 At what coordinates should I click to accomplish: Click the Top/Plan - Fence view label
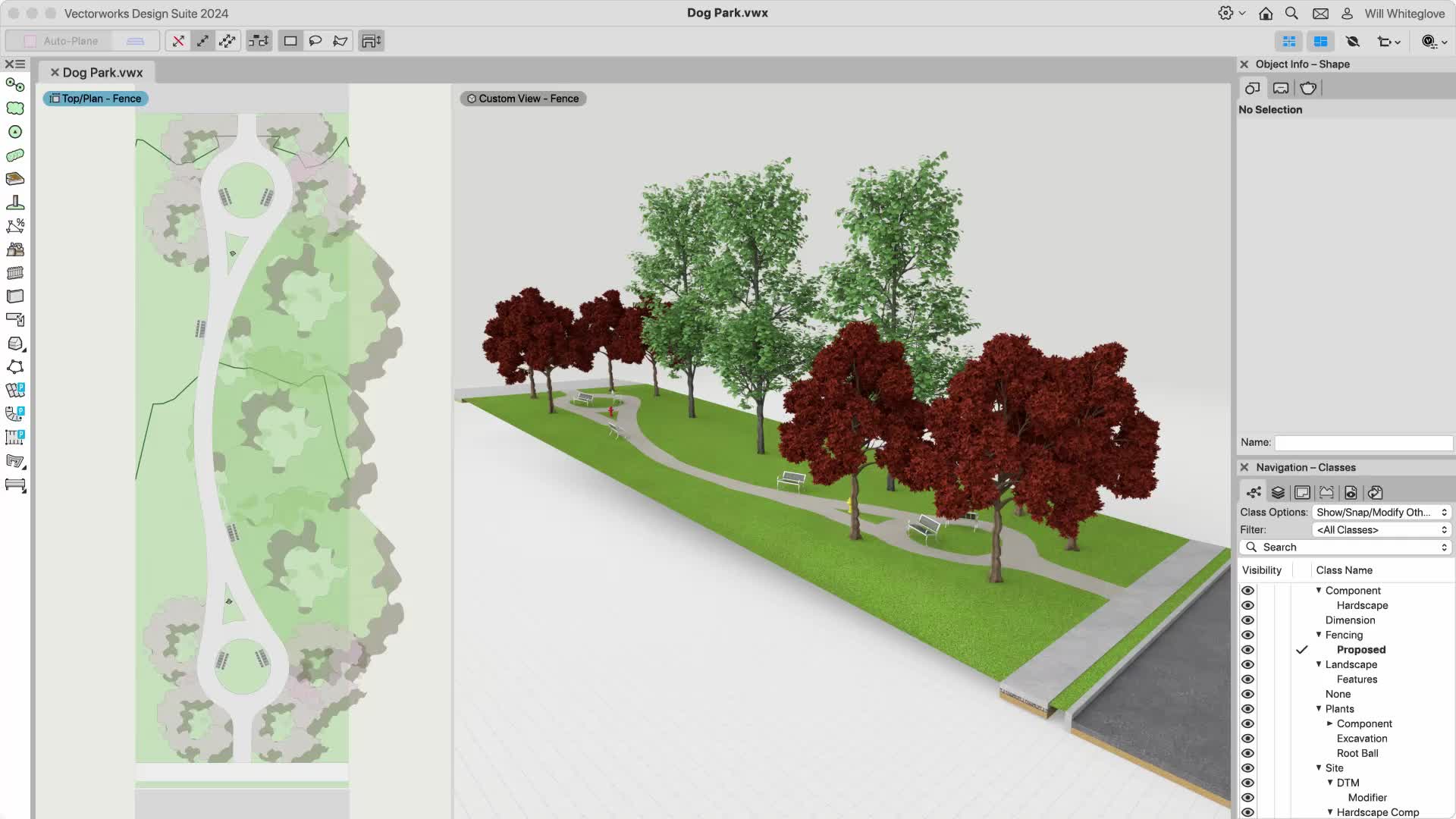[96, 99]
